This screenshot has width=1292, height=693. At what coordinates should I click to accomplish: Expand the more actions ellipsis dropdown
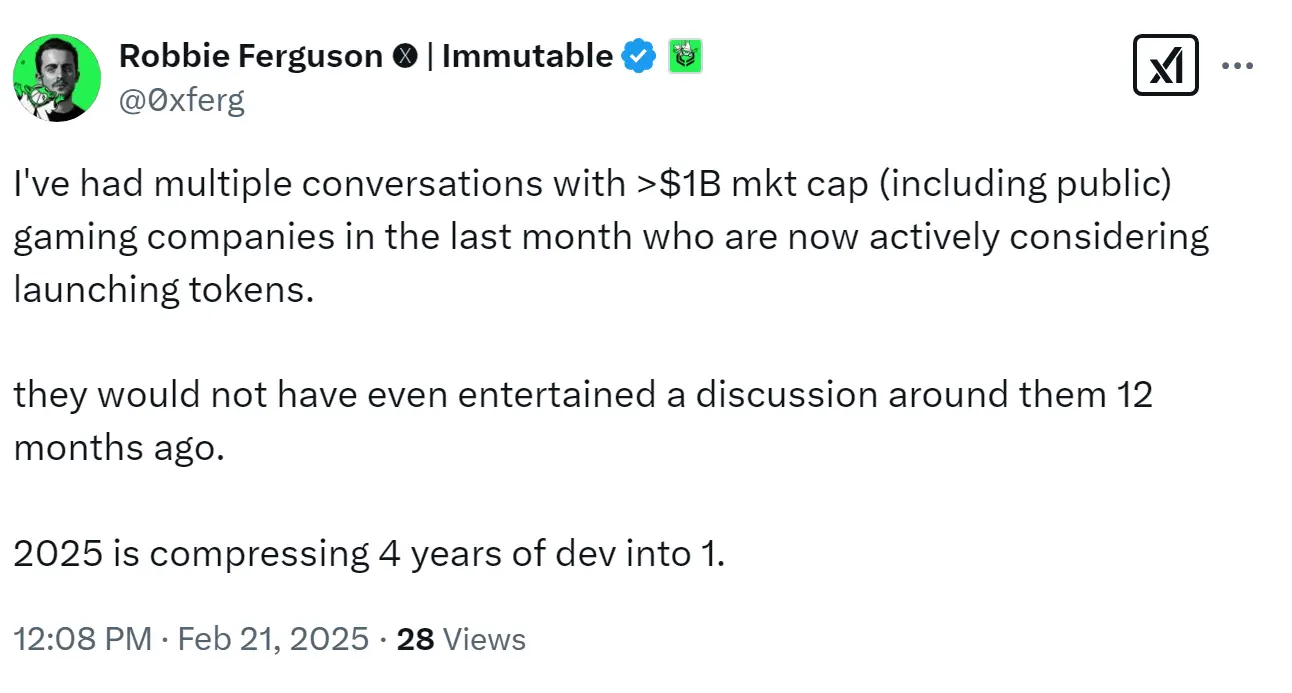click(x=1239, y=64)
